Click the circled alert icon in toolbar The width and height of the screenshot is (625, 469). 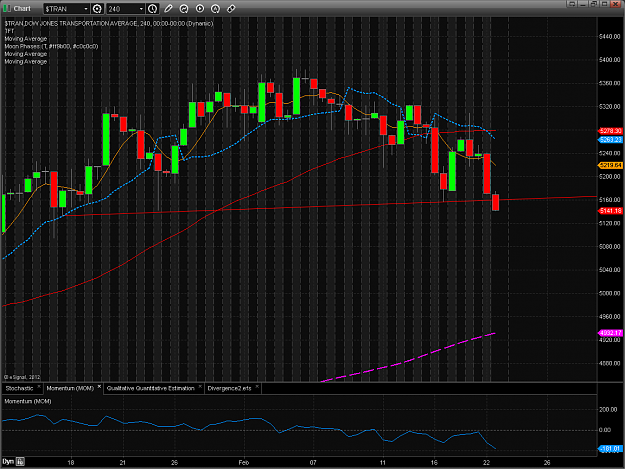215,9
